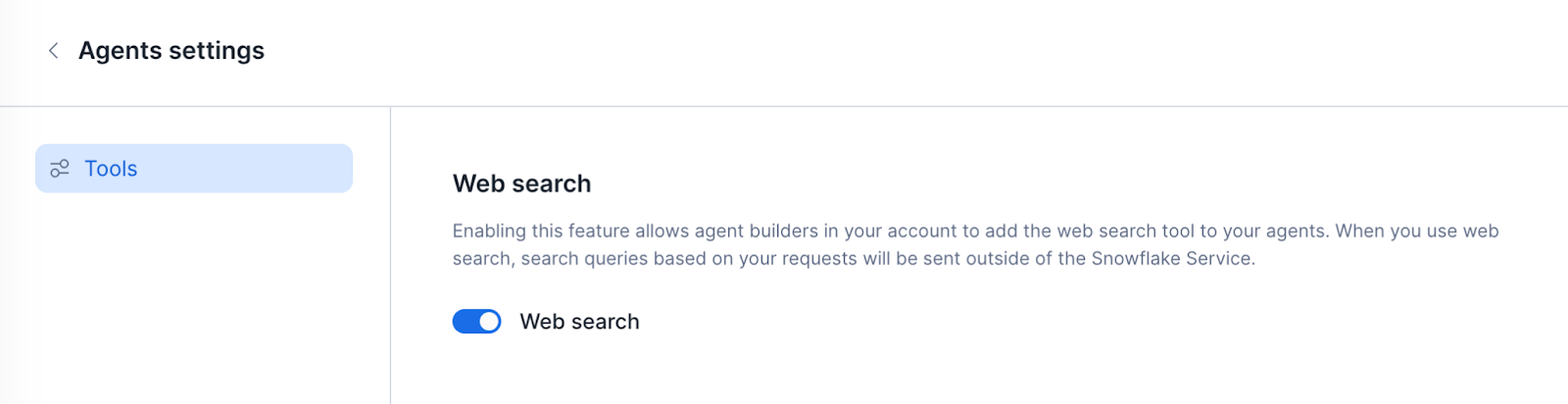Image resolution: width=1568 pixels, height=404 pixels.
Task: Click blank space right of the toggle label
Action: 882,322
